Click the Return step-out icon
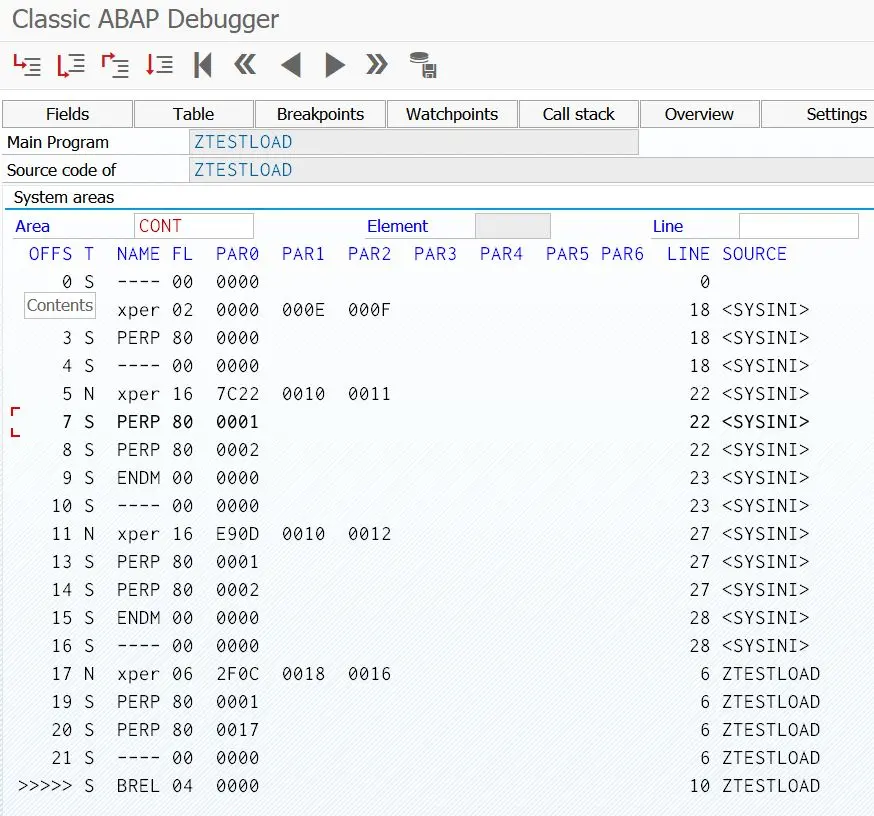 [115, 65]
